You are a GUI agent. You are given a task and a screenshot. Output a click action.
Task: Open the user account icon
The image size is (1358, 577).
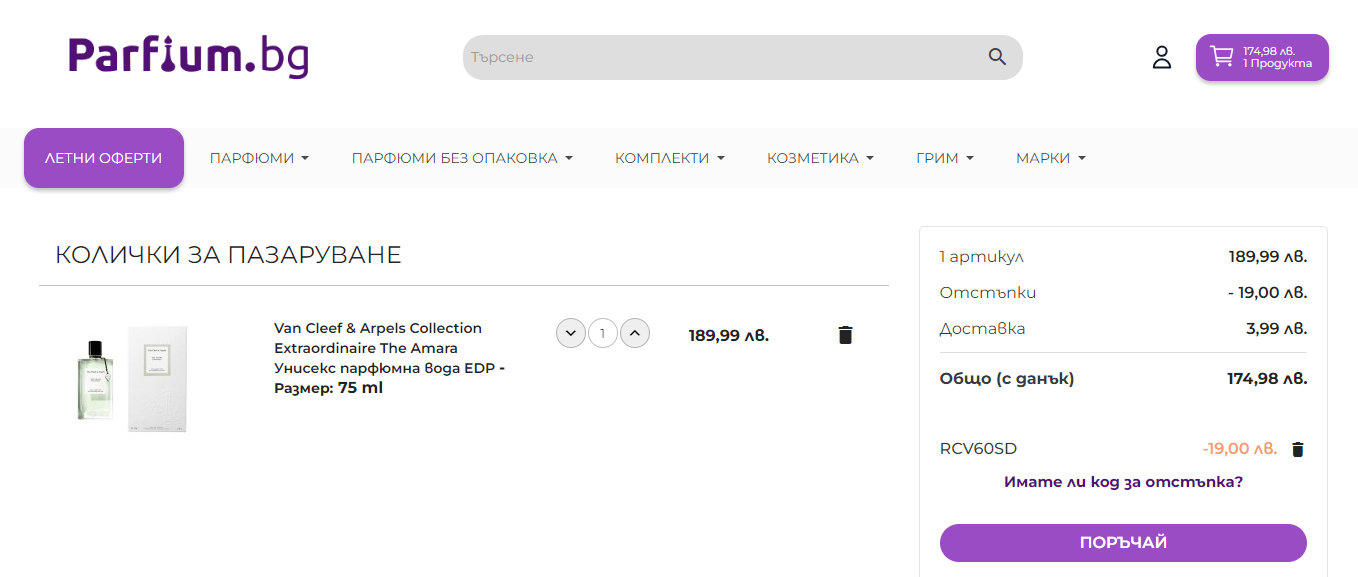click(x=1161, y=57)
